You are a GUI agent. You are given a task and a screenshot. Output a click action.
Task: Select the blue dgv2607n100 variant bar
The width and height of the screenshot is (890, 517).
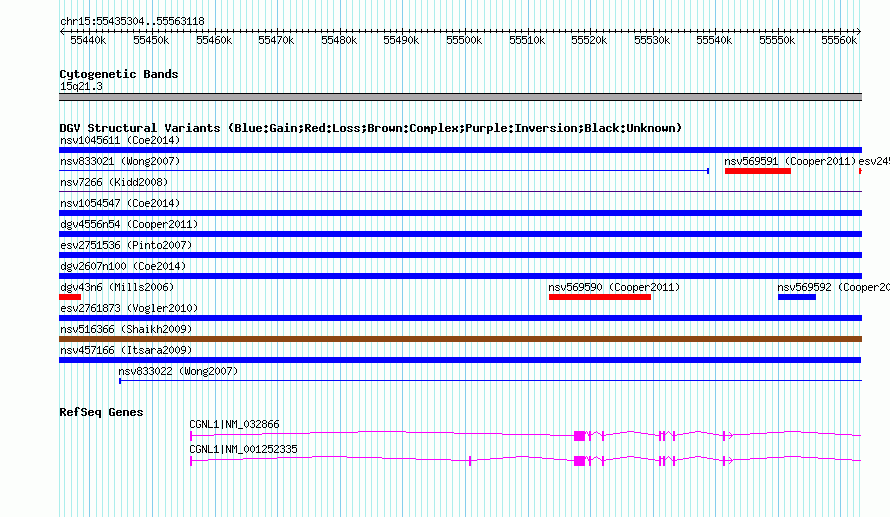[x=460, y=276]
